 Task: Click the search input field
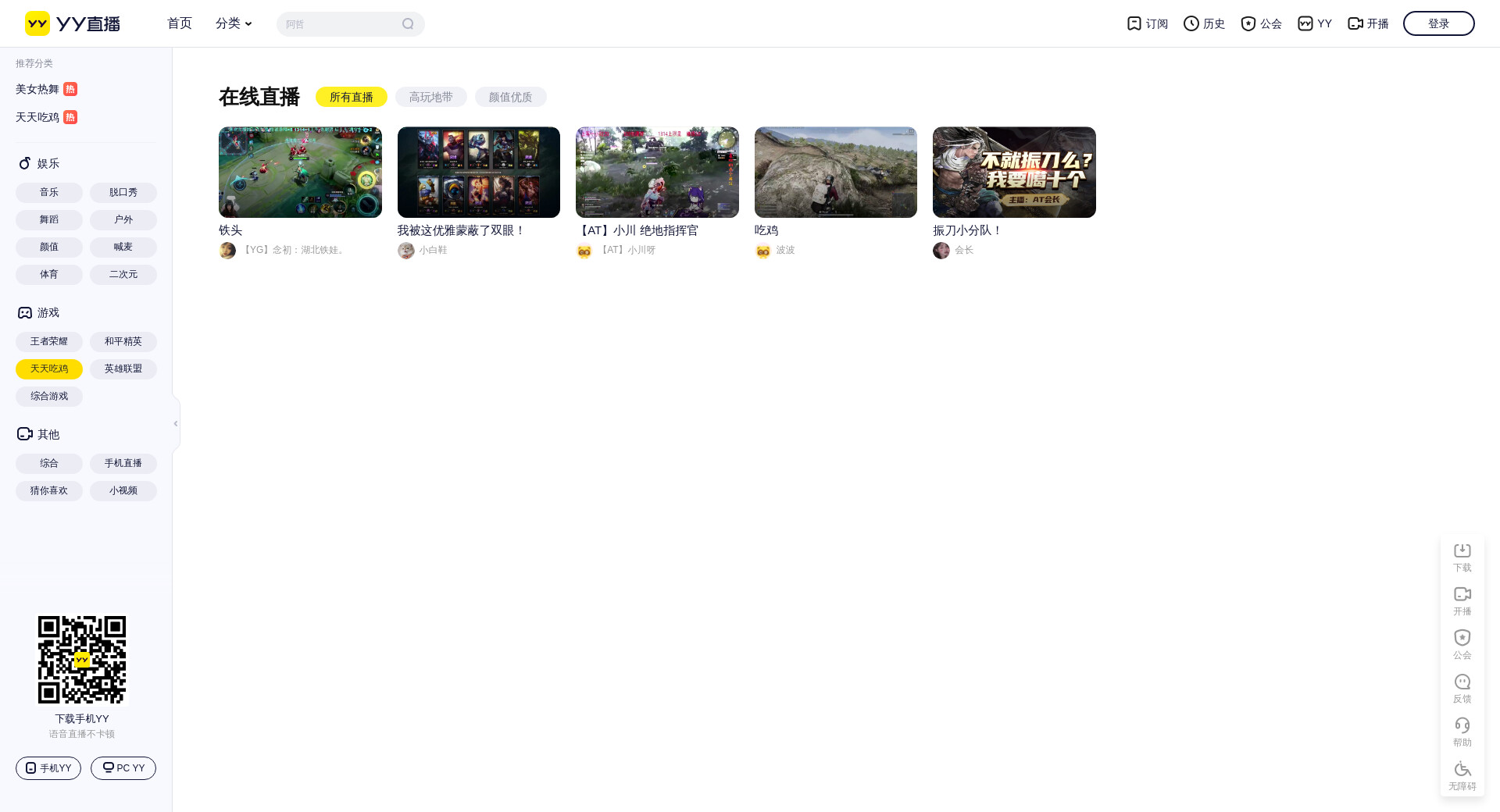(340, 24)
